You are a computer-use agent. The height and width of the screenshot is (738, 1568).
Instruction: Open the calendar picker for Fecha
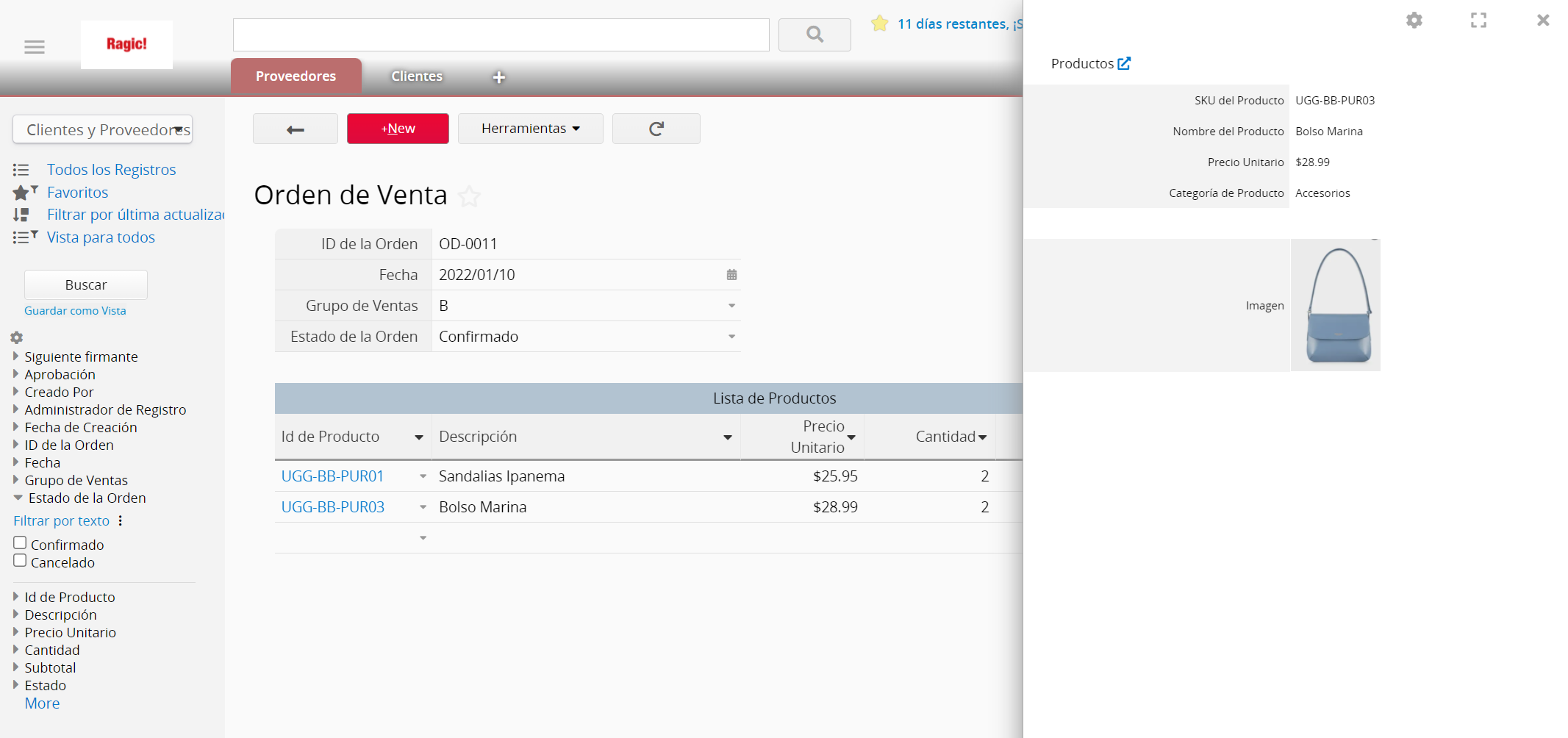pyautogui.click(x=731, y=275)
